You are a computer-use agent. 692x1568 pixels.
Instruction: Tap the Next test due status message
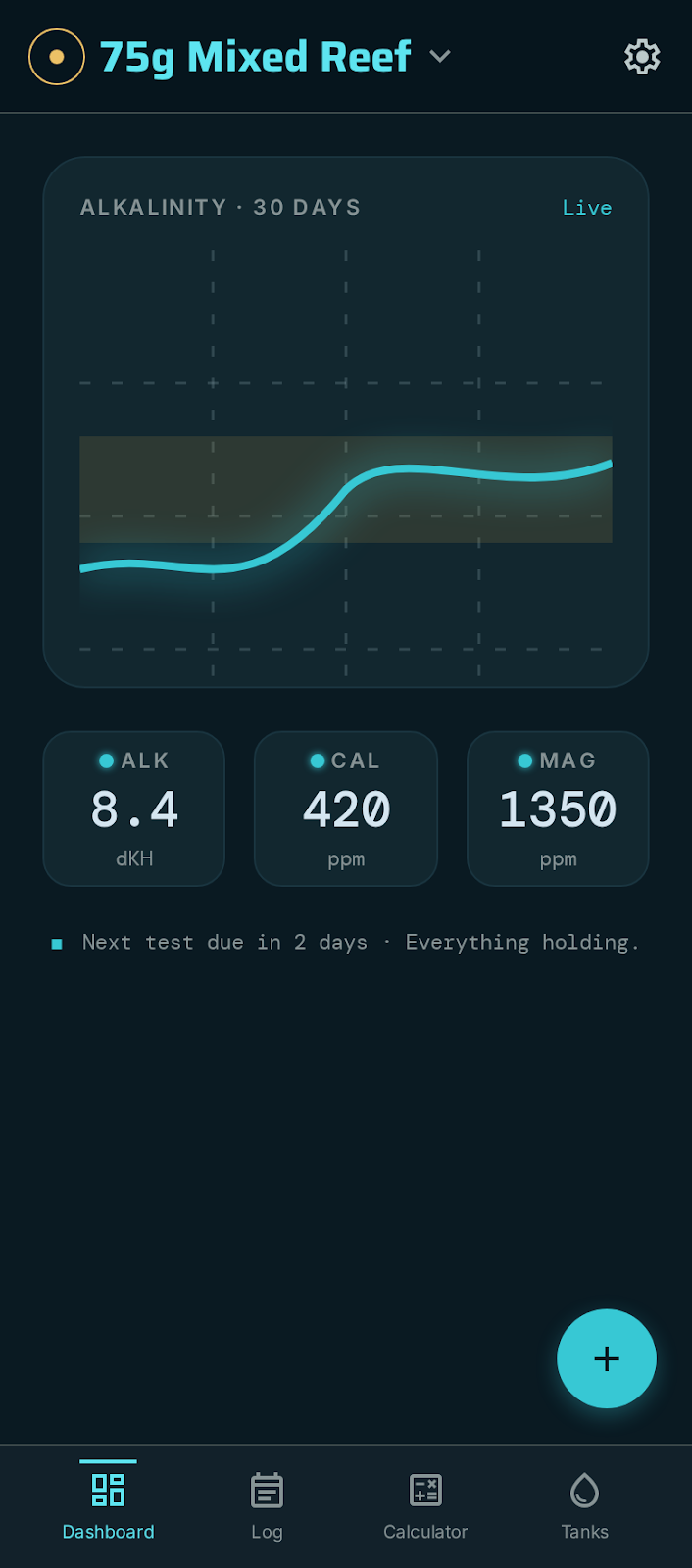346,942
